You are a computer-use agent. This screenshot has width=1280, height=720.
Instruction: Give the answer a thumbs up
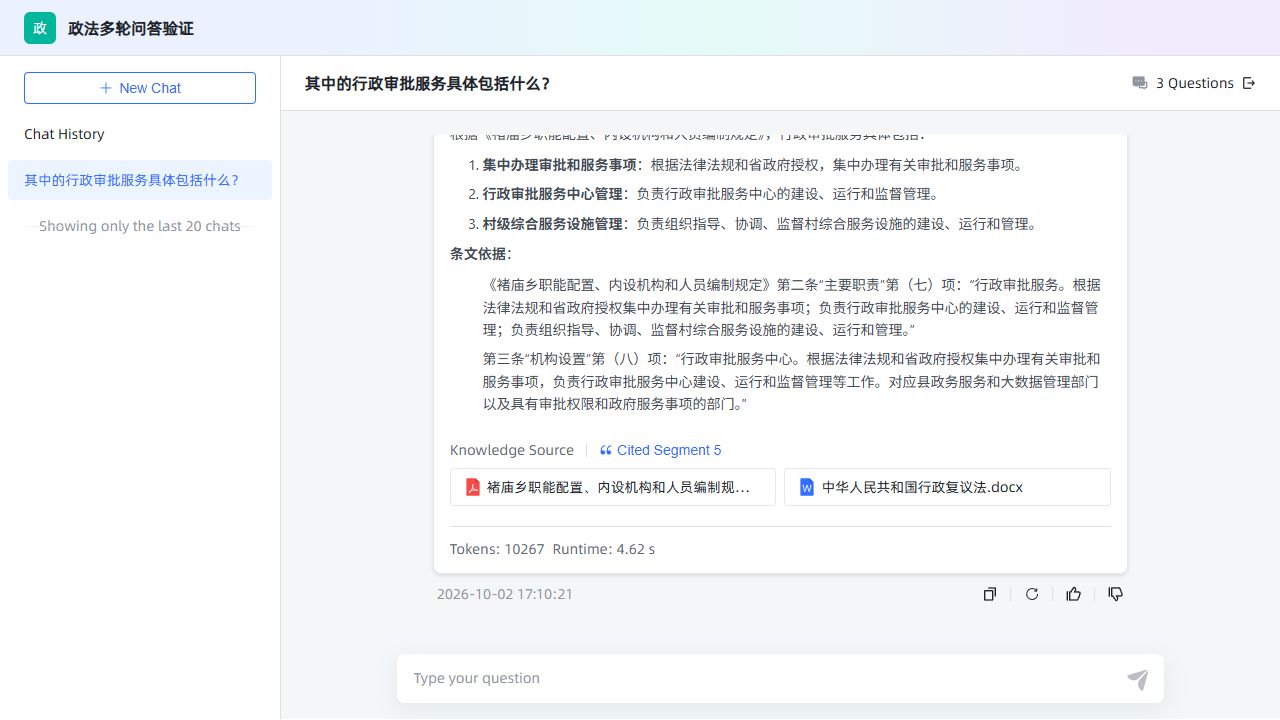coord(1074,594)
